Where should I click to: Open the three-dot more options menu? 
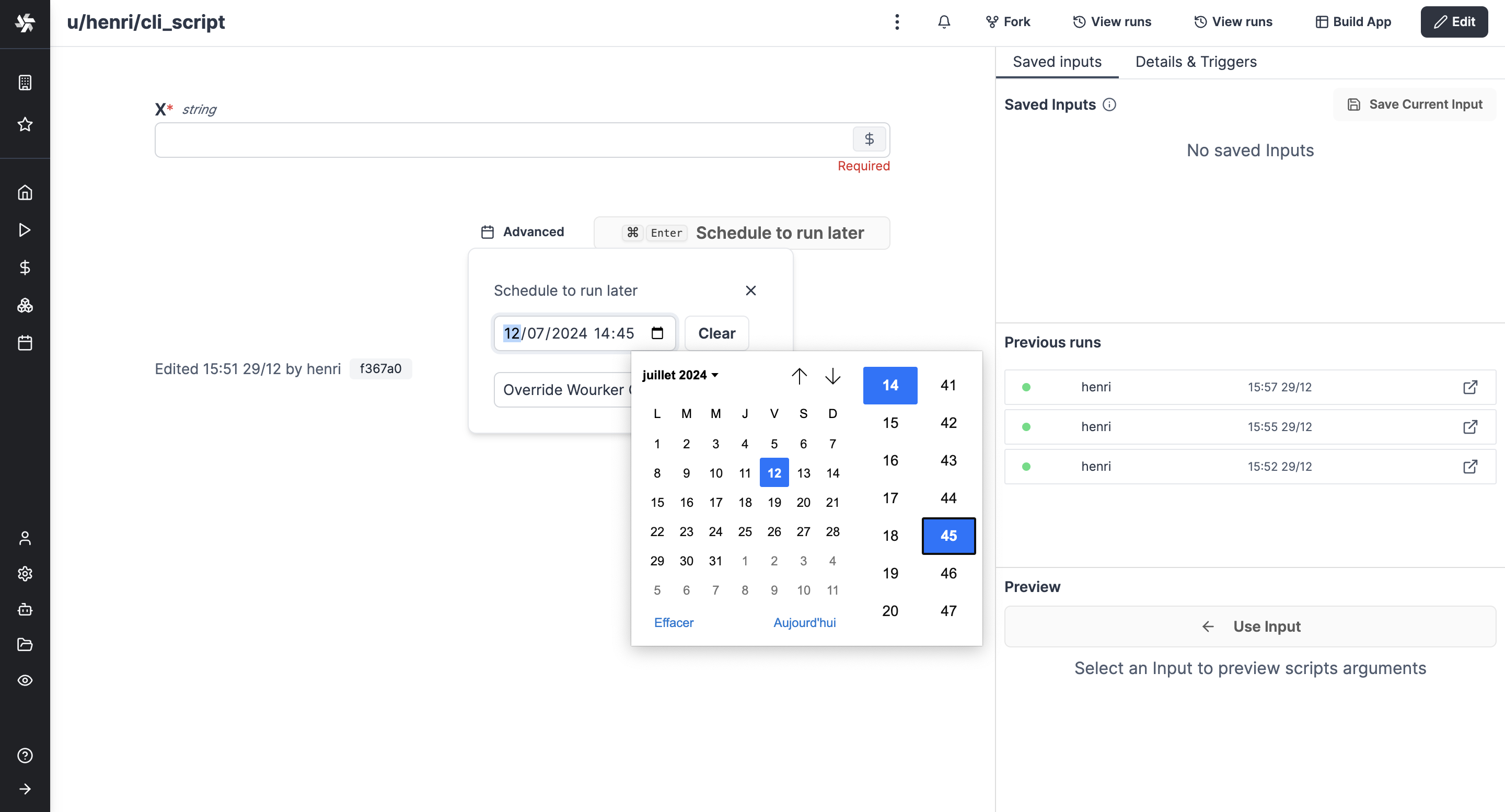pos(897,22)
